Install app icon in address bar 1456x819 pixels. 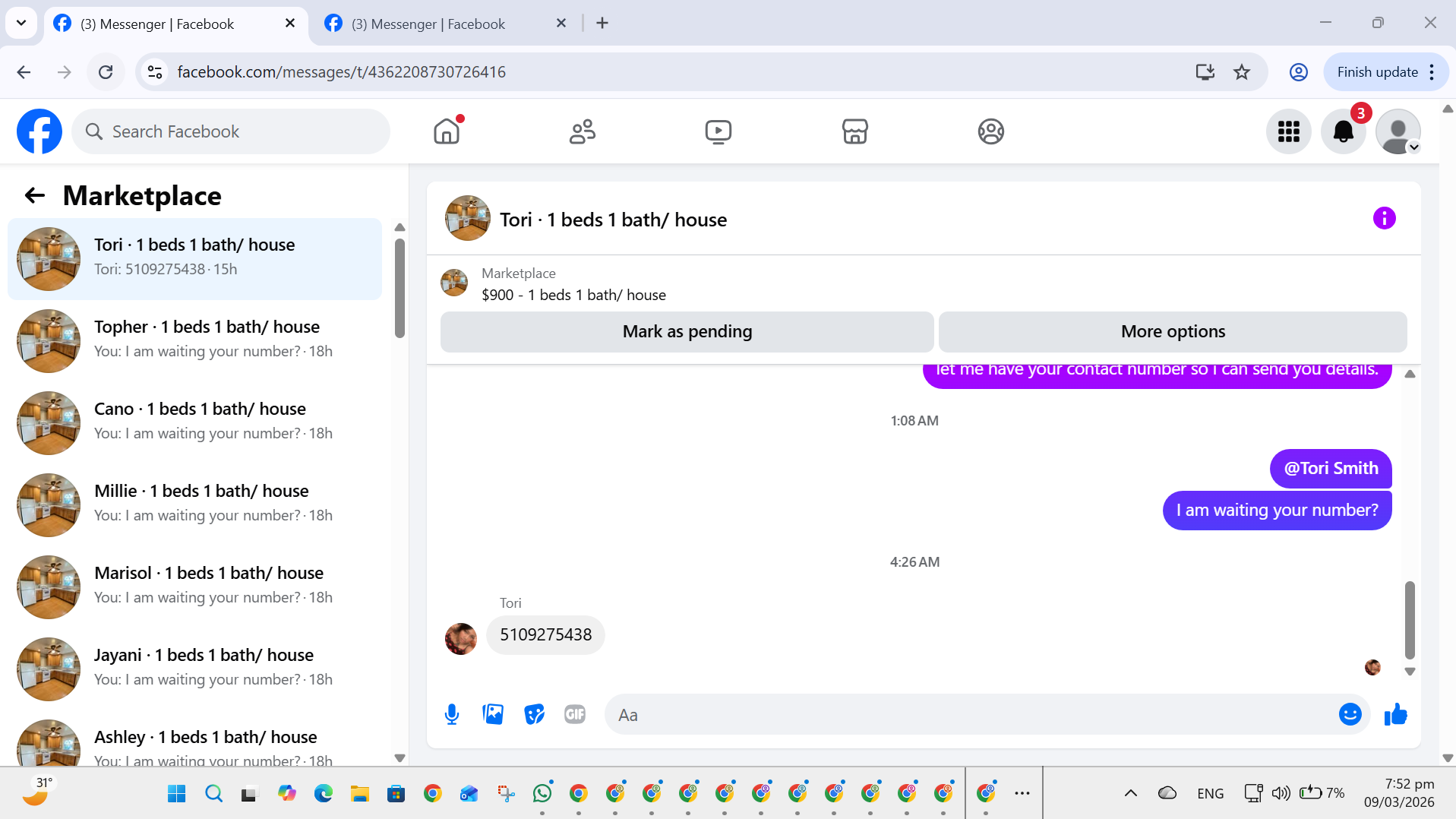[x=1205, y=72]
